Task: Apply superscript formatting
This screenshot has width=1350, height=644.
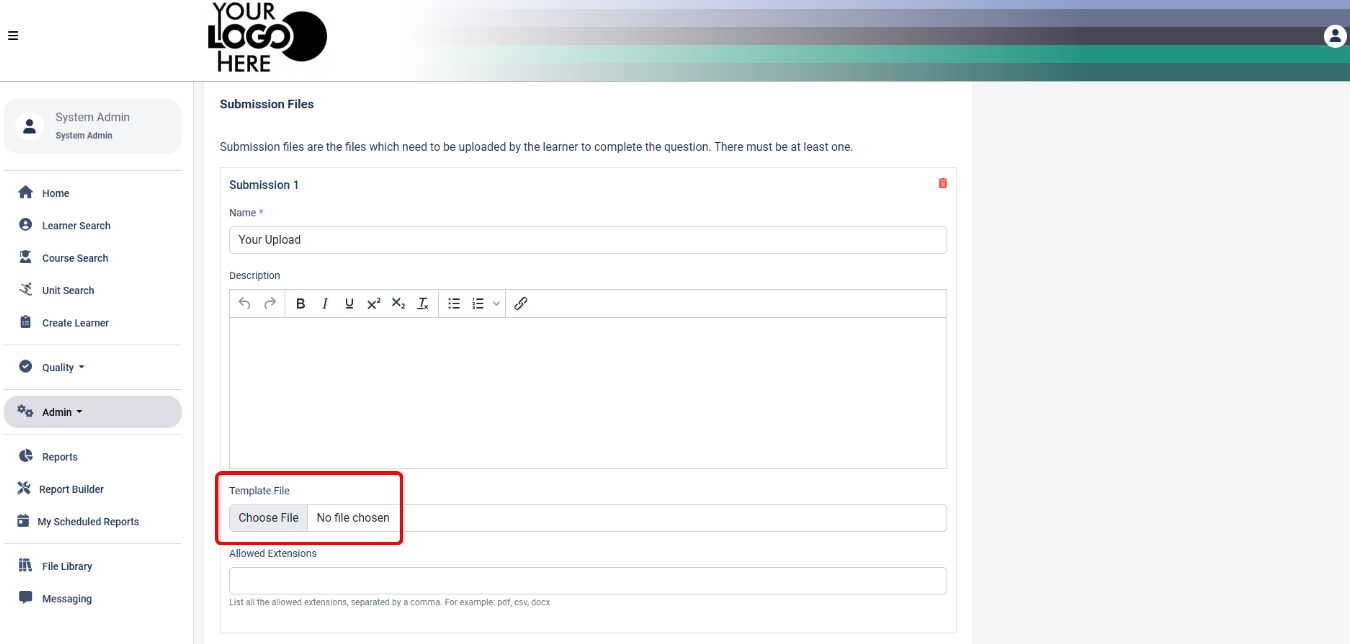Action: tap(373, 304)
